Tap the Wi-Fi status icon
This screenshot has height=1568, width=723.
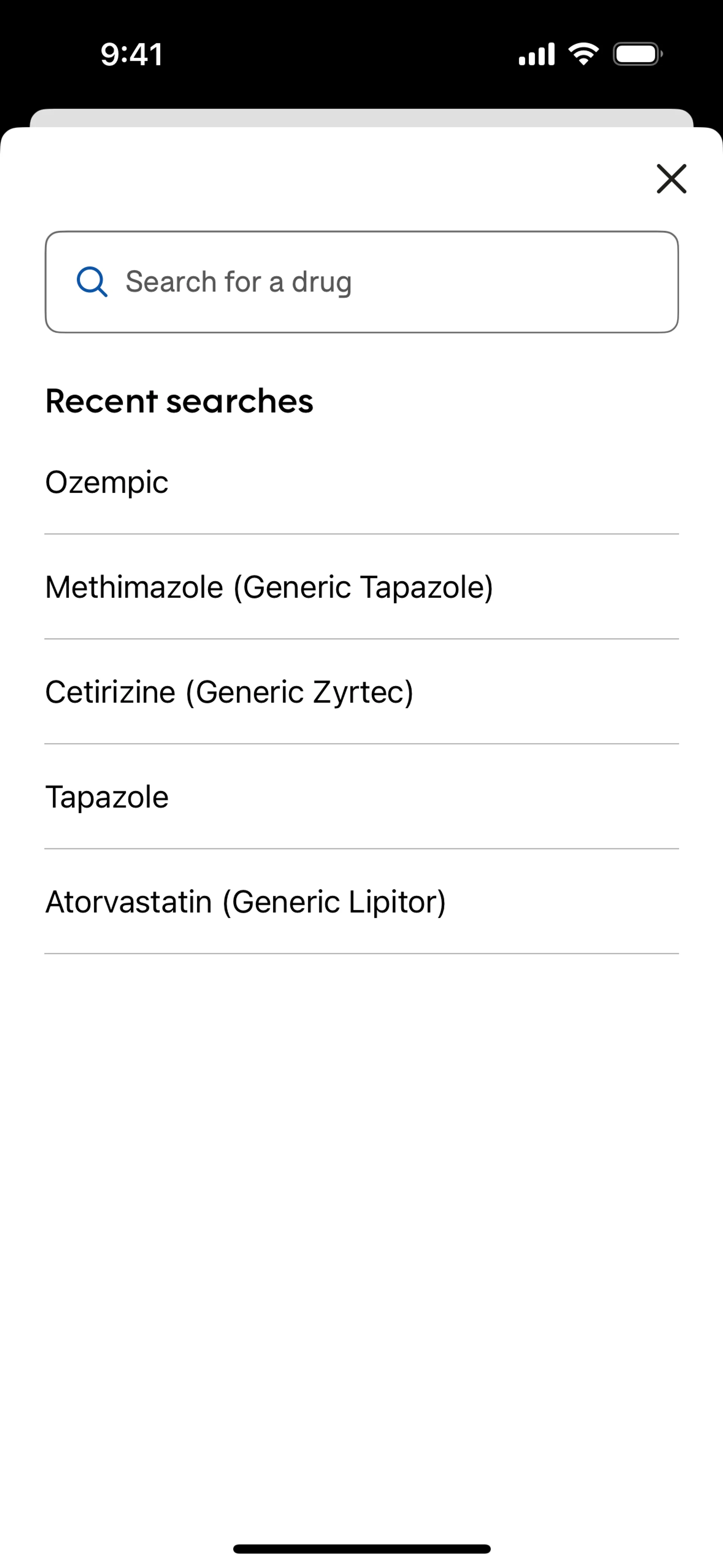(583, 54)
